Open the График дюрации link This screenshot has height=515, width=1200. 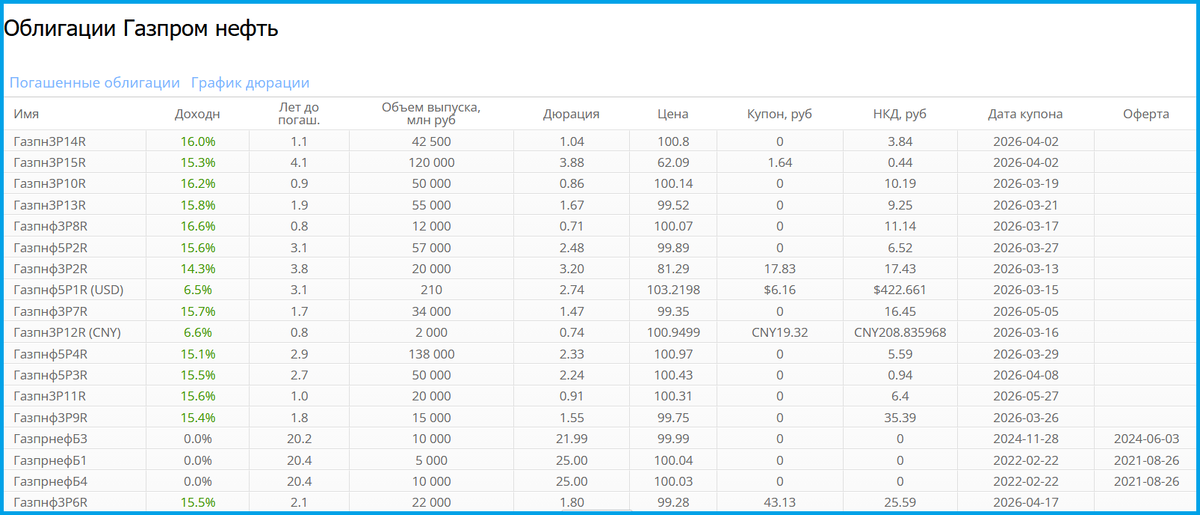(x=250, y=83)
